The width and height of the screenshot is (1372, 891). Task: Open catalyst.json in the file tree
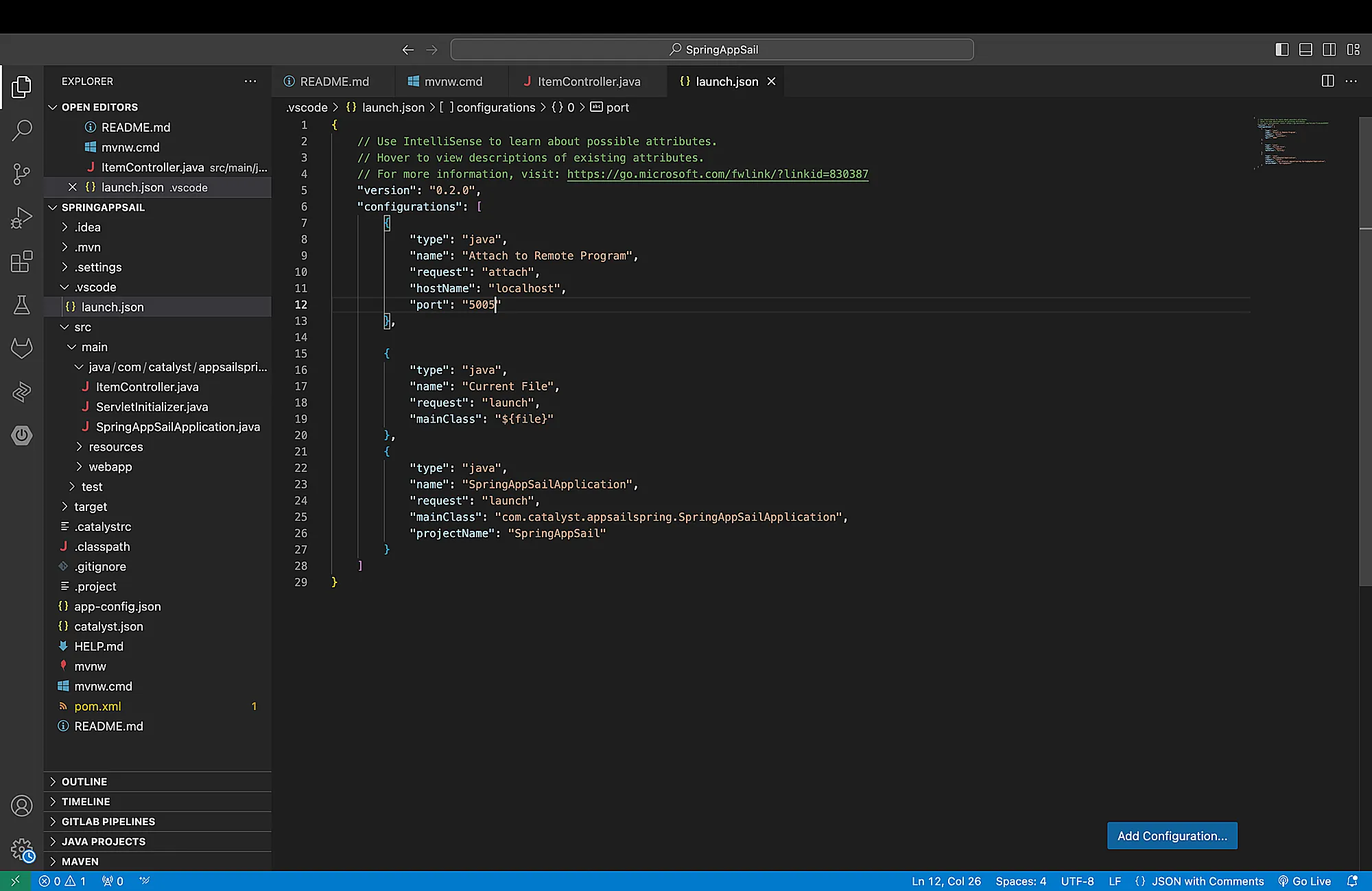click(158, 626)
